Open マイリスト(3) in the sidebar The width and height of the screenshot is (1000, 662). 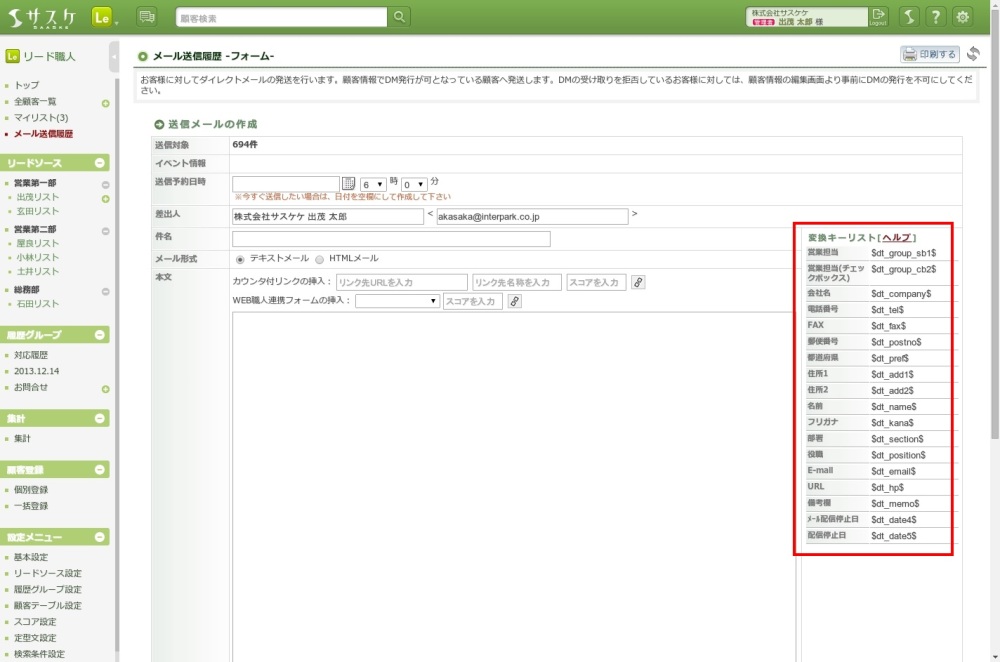[41, 118]
